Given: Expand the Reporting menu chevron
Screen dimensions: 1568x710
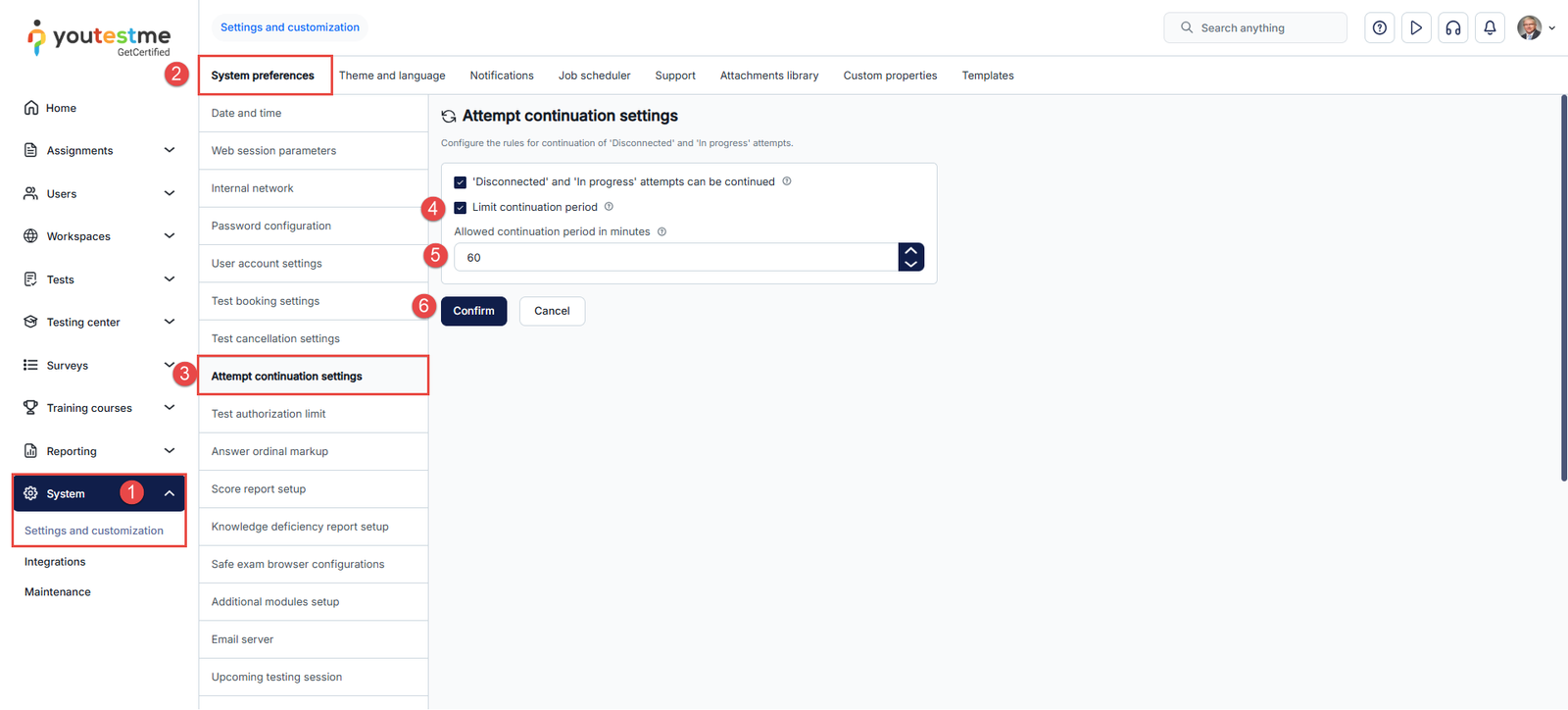Looking at the screenshot, I should pyautogui.click(x=170, y=451).
